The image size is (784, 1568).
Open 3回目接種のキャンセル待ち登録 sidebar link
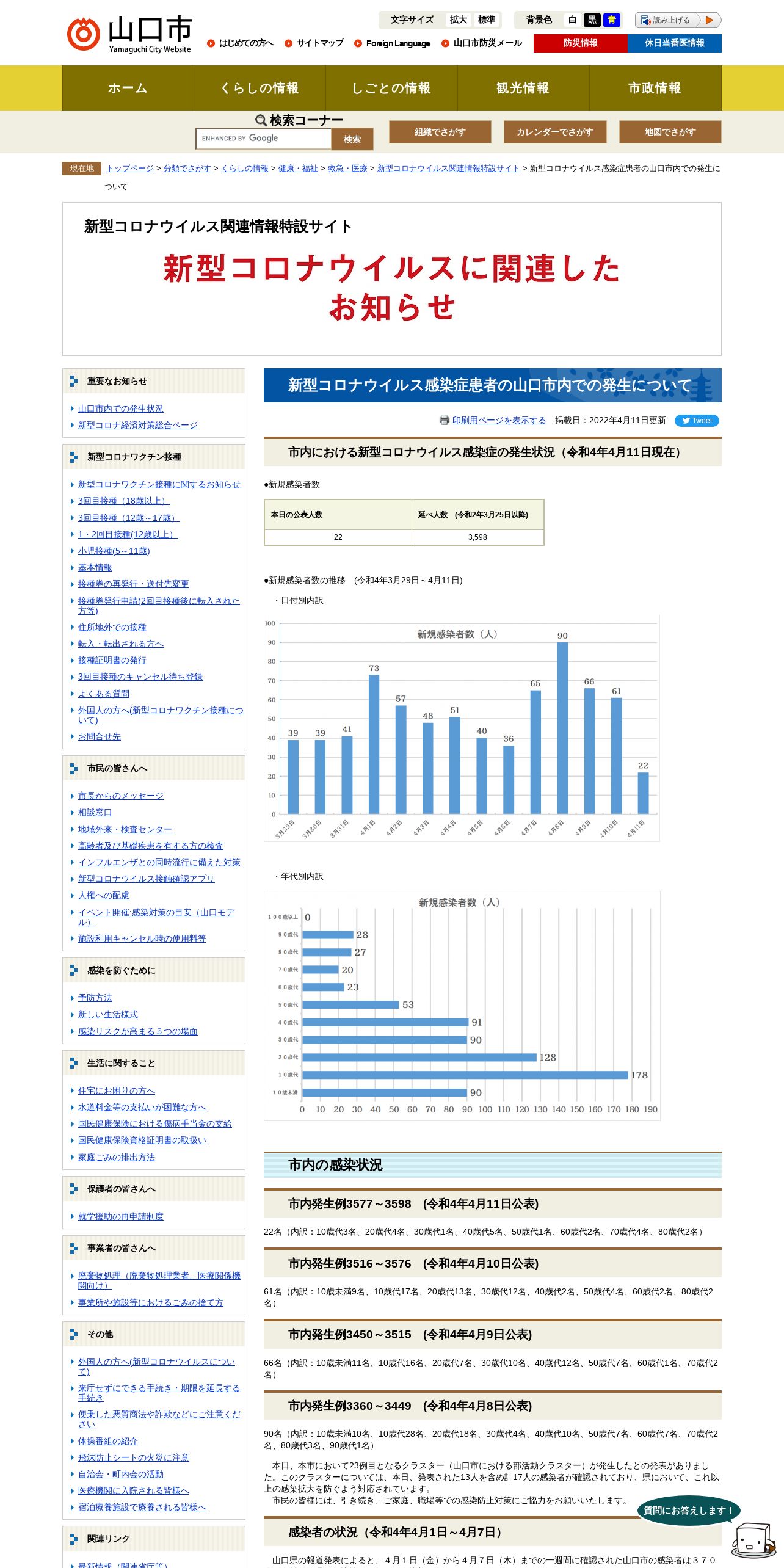140,677
